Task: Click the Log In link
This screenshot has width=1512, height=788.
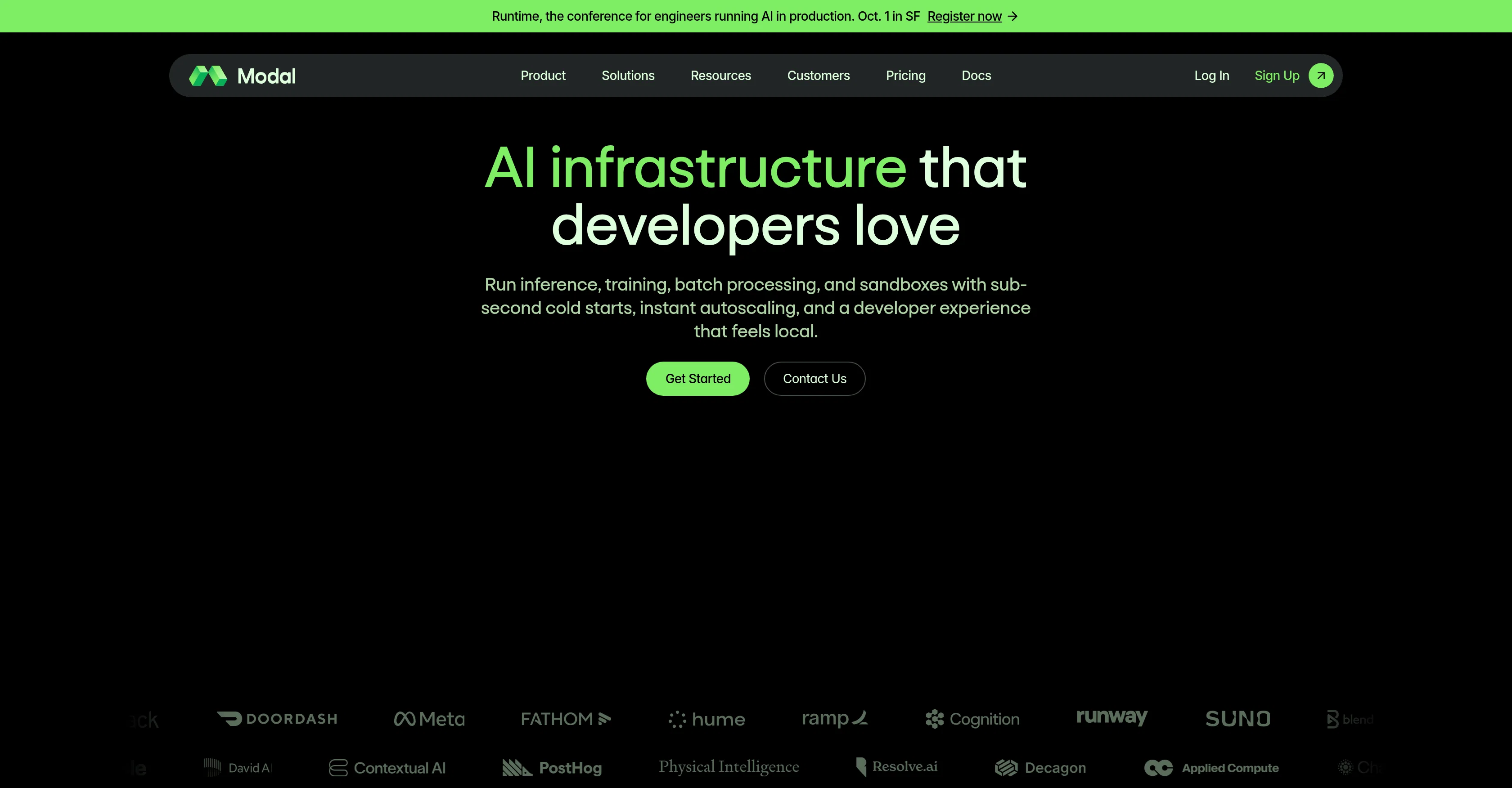Action: click(1211, 76)
